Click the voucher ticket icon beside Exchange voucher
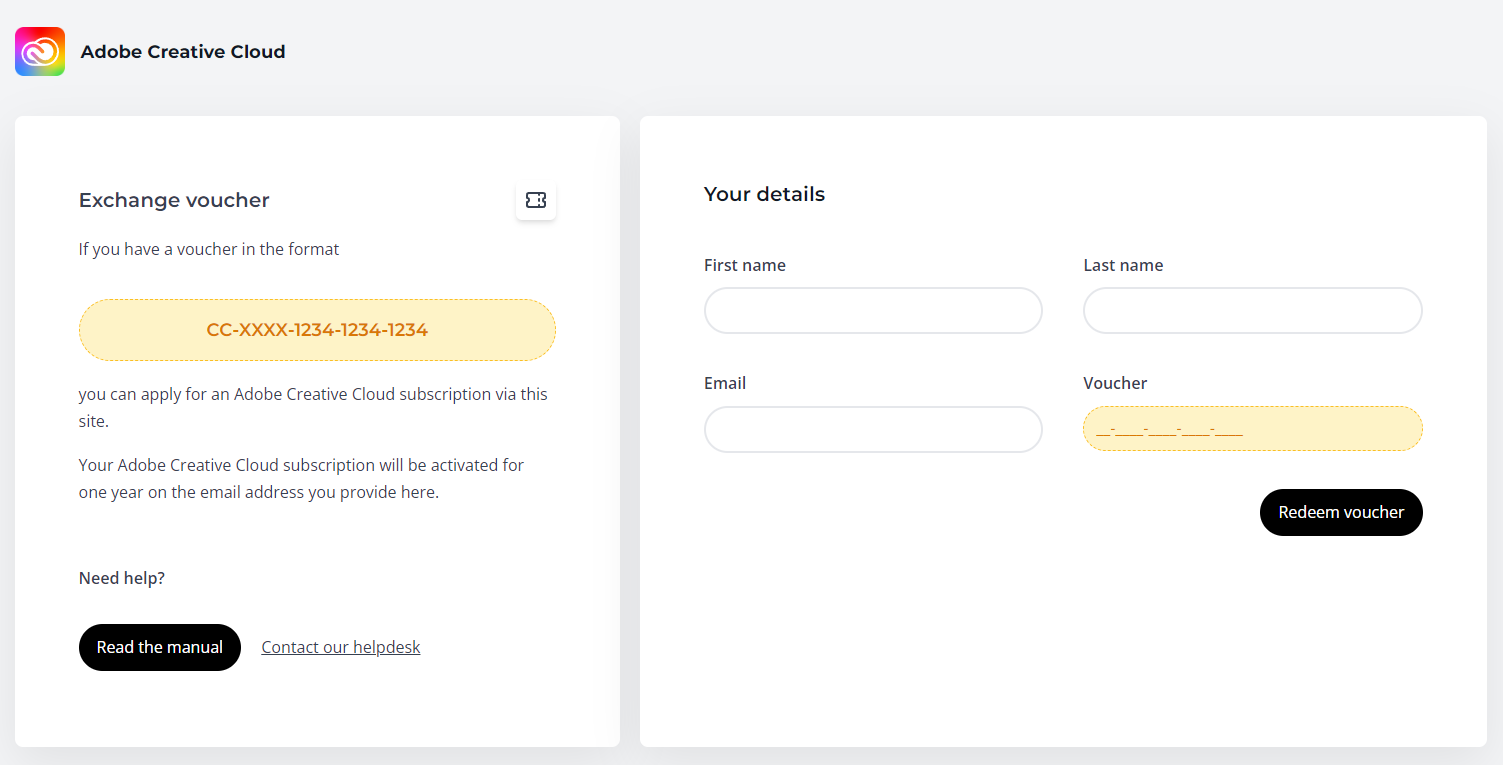This screenshot has width=1503, height=765. [536, 201]
